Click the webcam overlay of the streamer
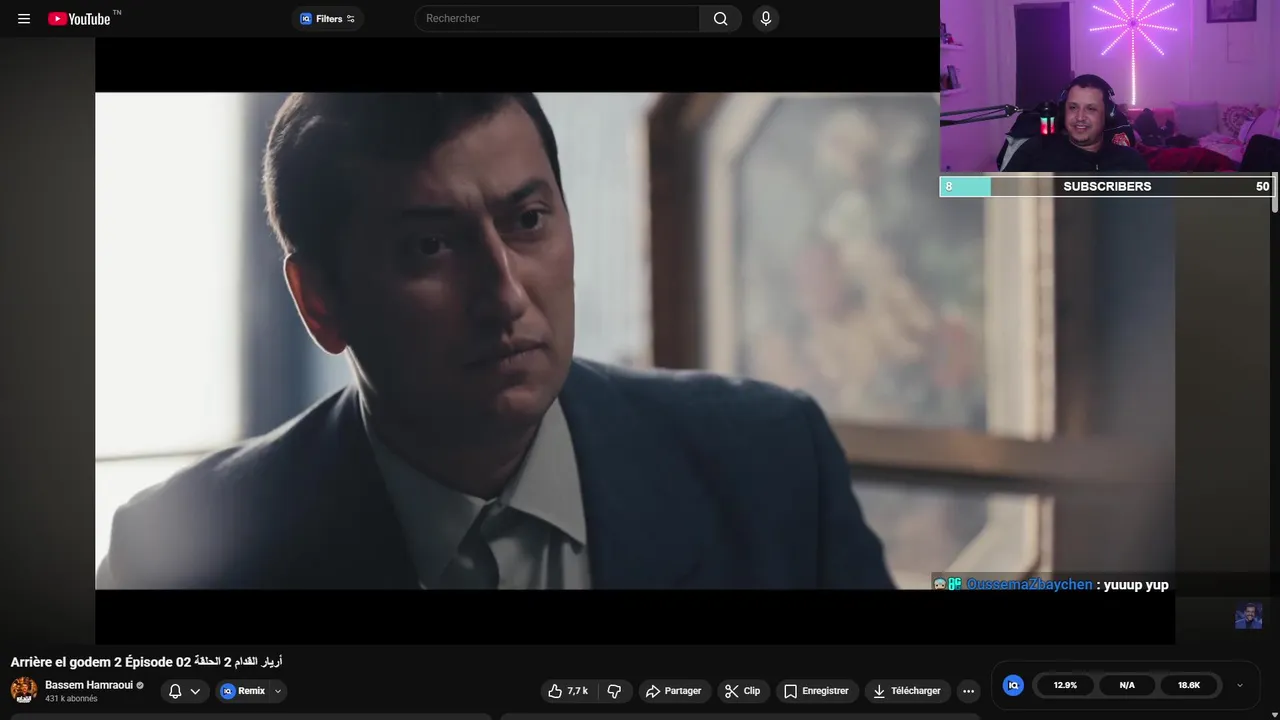The image size is (1280, 720). click(1110, 86)
